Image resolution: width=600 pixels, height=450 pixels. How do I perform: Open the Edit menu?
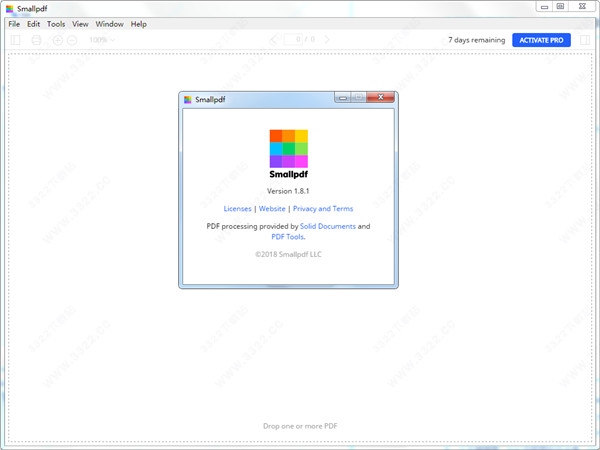coord(33,24)
